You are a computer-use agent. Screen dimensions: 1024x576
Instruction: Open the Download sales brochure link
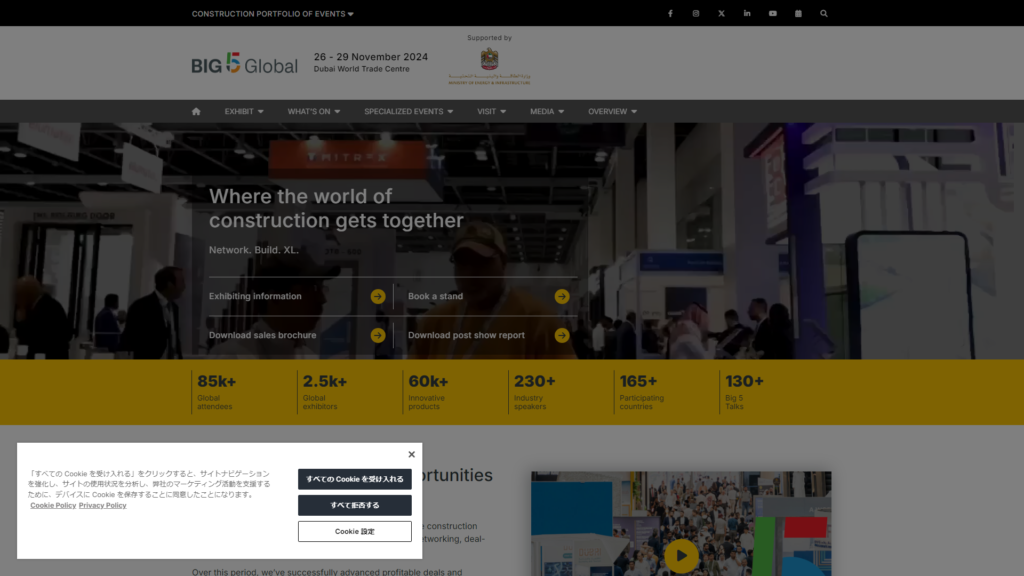[263, 336]
